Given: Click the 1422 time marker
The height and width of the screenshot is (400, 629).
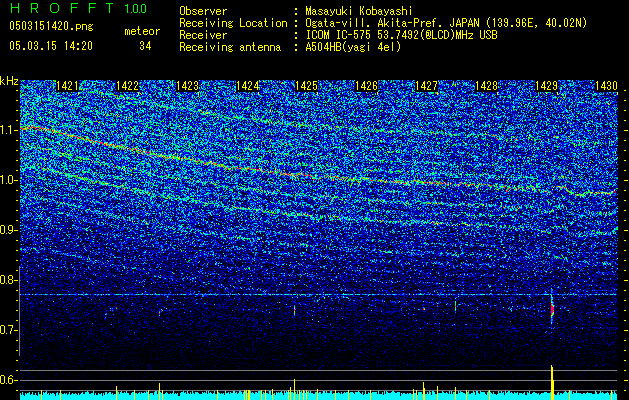Looking at the screenshot, I should point(127,86).
